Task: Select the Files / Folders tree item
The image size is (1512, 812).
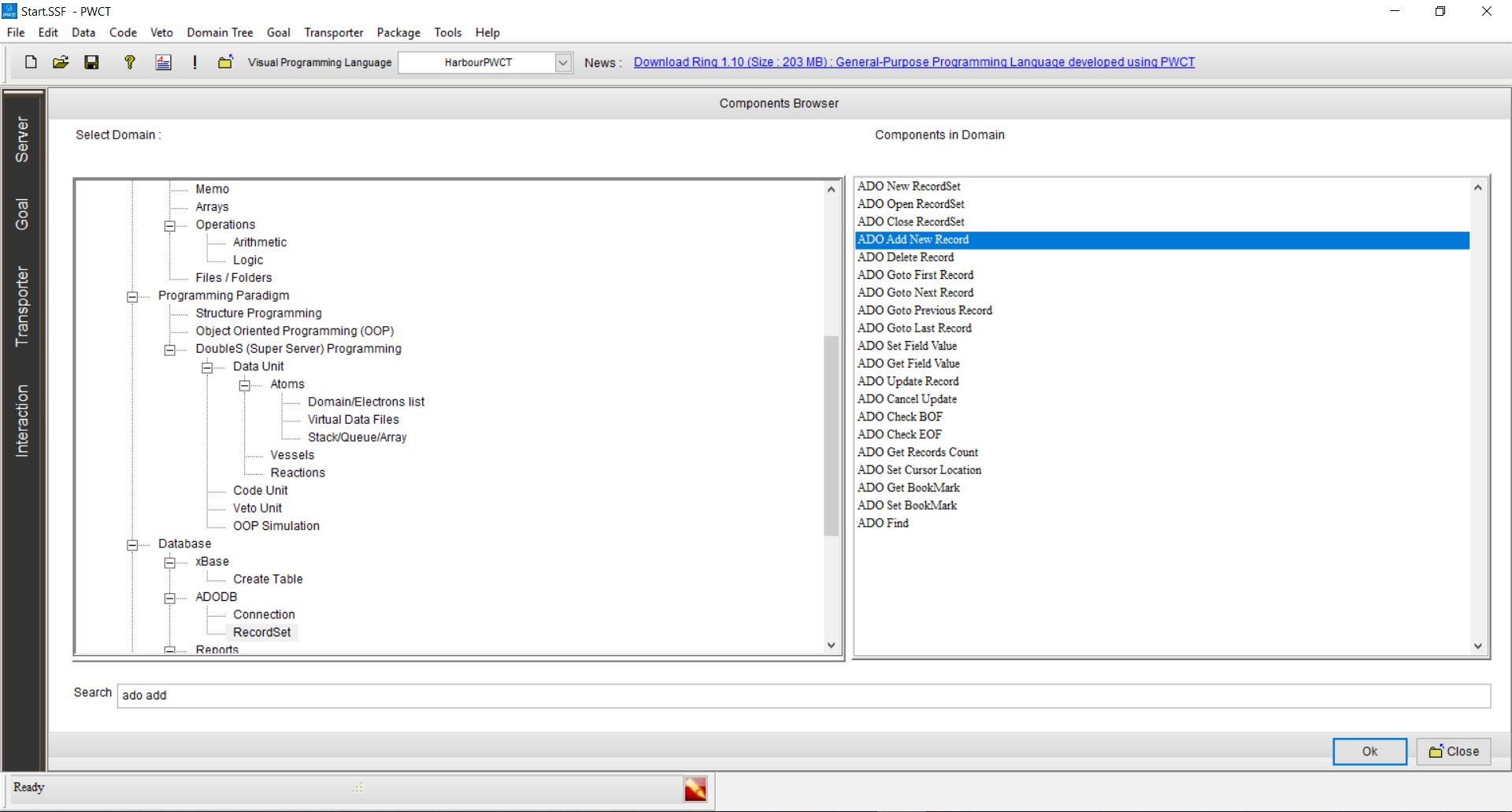Action: 234,278
